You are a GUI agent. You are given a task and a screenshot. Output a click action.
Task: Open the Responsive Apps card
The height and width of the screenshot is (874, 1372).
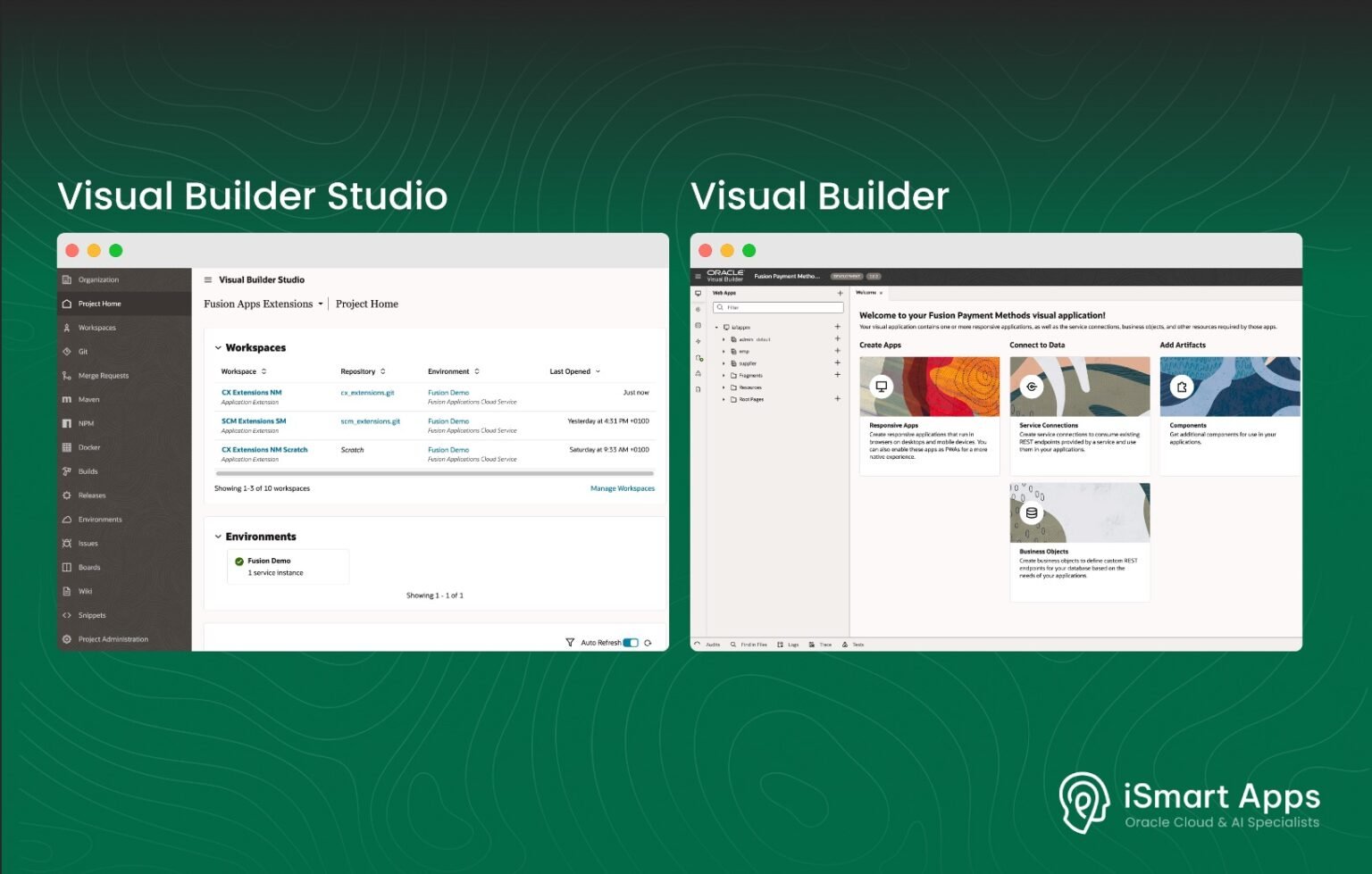(929, 416)
